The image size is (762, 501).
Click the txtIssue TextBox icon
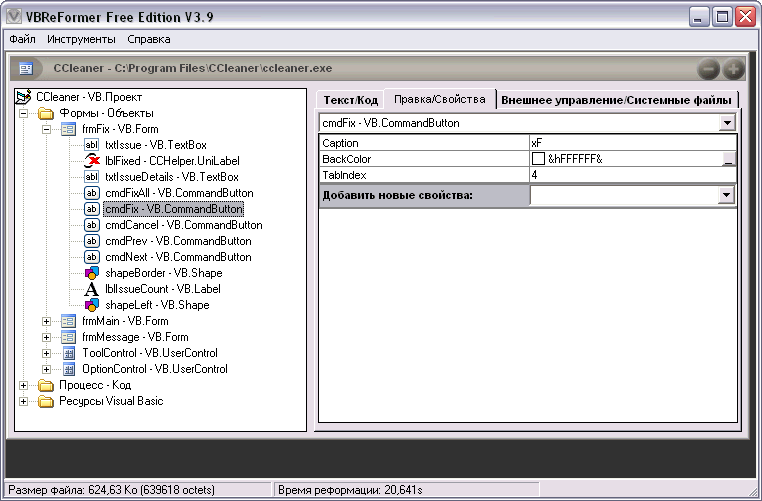pyautogui.click(x=92, y=144)
